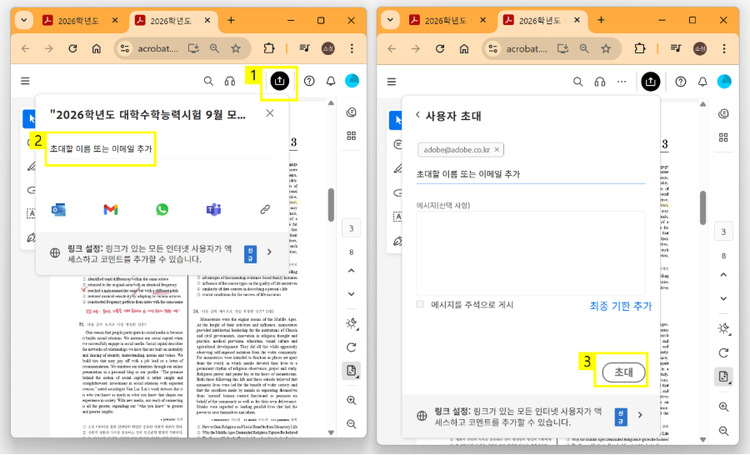Click 초대할 이름 또는 이메일 추가 field in left dialog
This screenshot has height=455, width=750.
(x=163, y=149)
